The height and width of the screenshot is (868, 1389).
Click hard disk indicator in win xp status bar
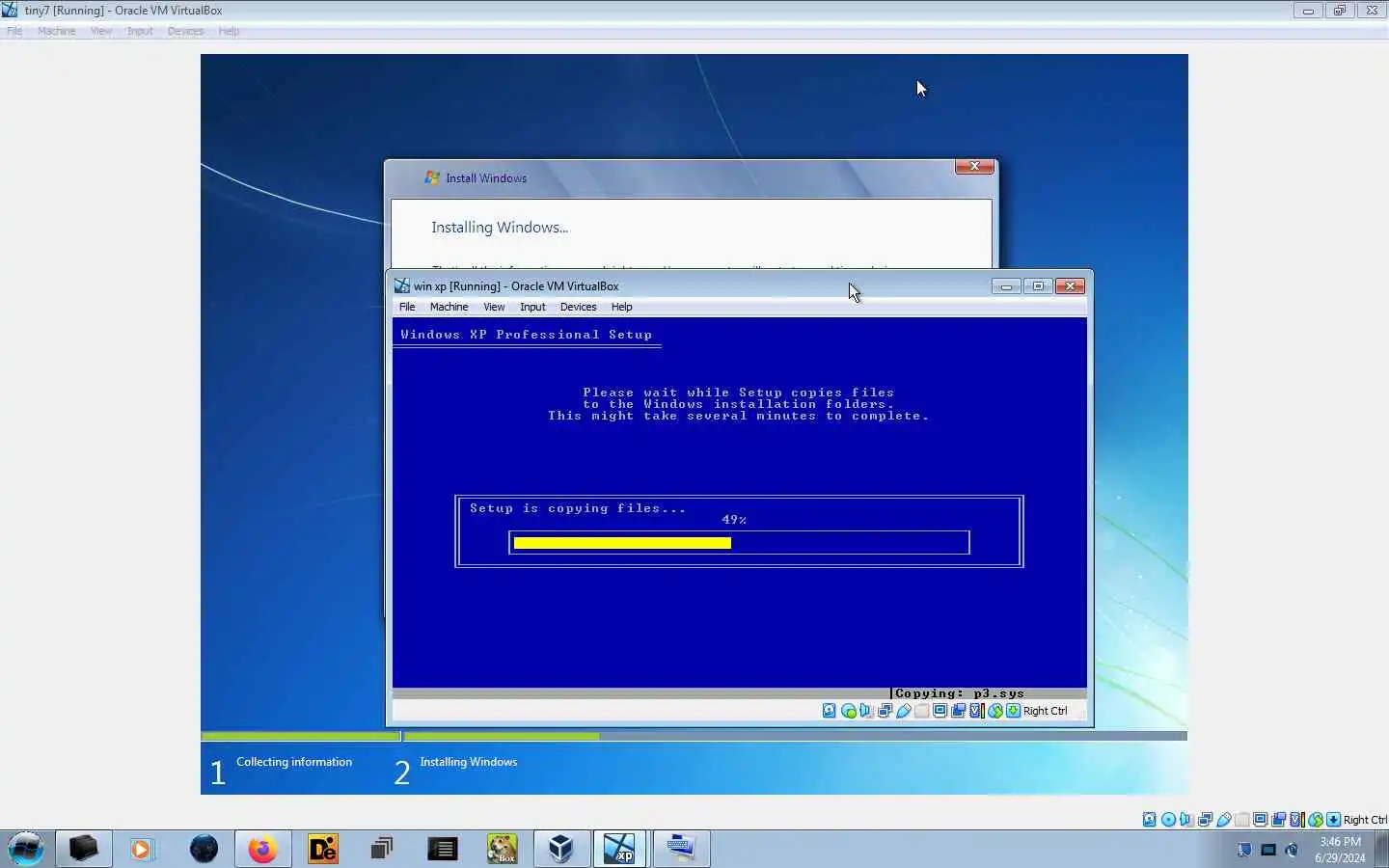pos(830,711)
